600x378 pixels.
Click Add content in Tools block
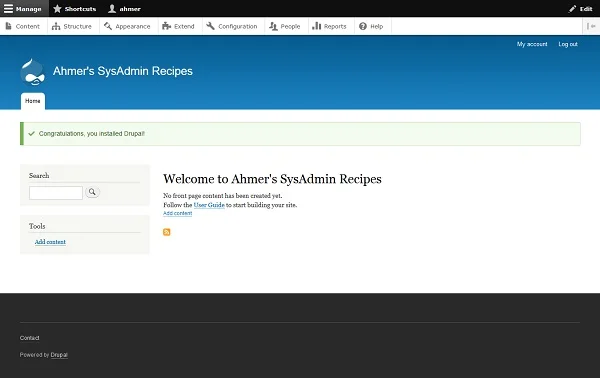pyautogui.click(x=50, y=242)
